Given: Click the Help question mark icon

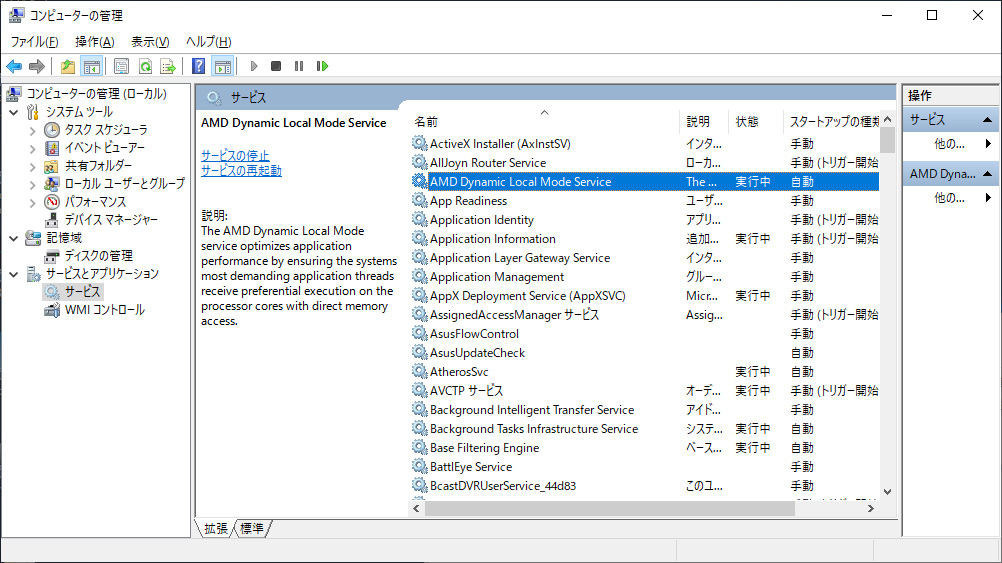Looking at the screenshot, I should pos(199,66).
